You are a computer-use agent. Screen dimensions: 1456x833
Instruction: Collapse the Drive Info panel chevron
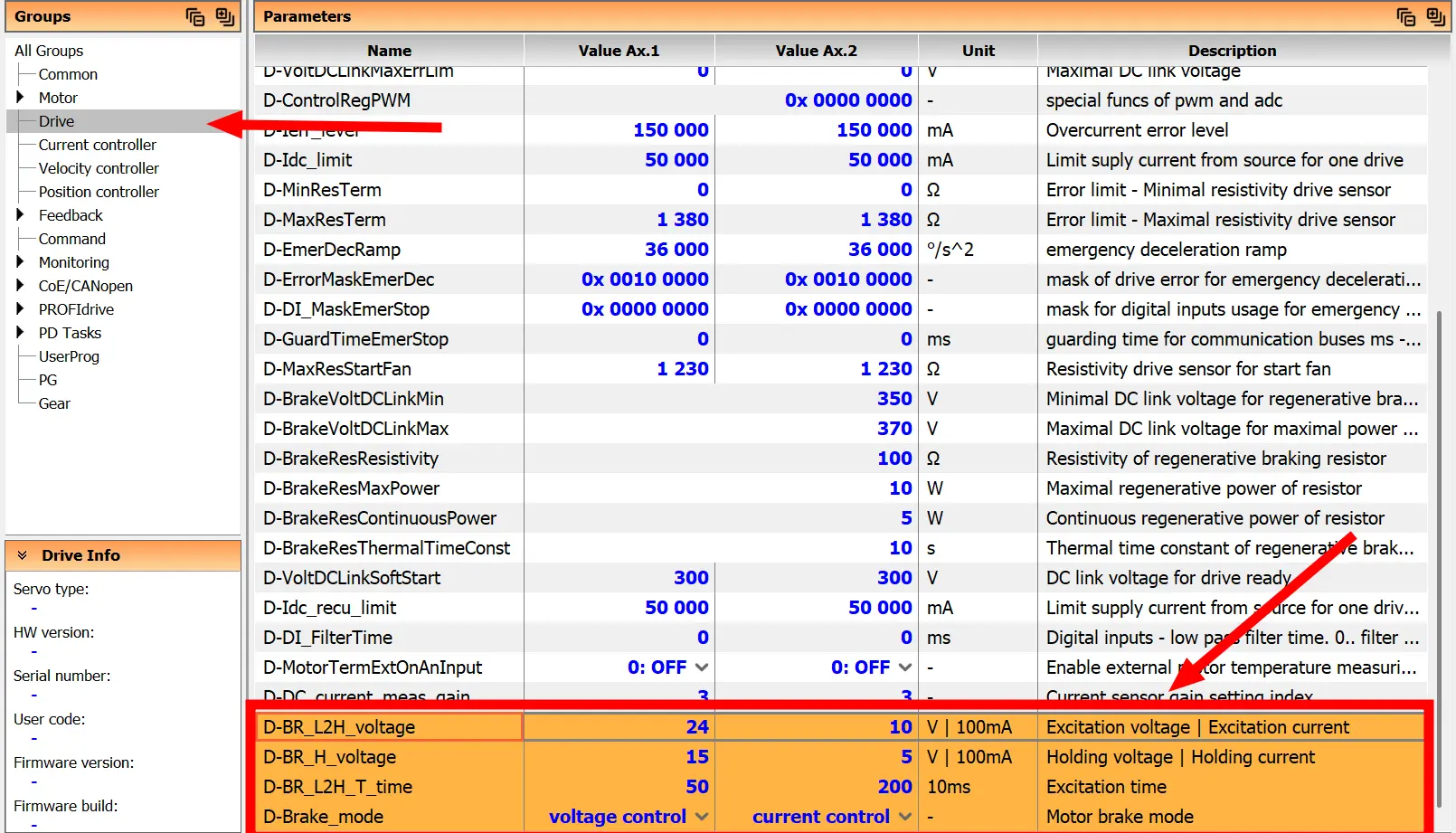click(23, 555)
